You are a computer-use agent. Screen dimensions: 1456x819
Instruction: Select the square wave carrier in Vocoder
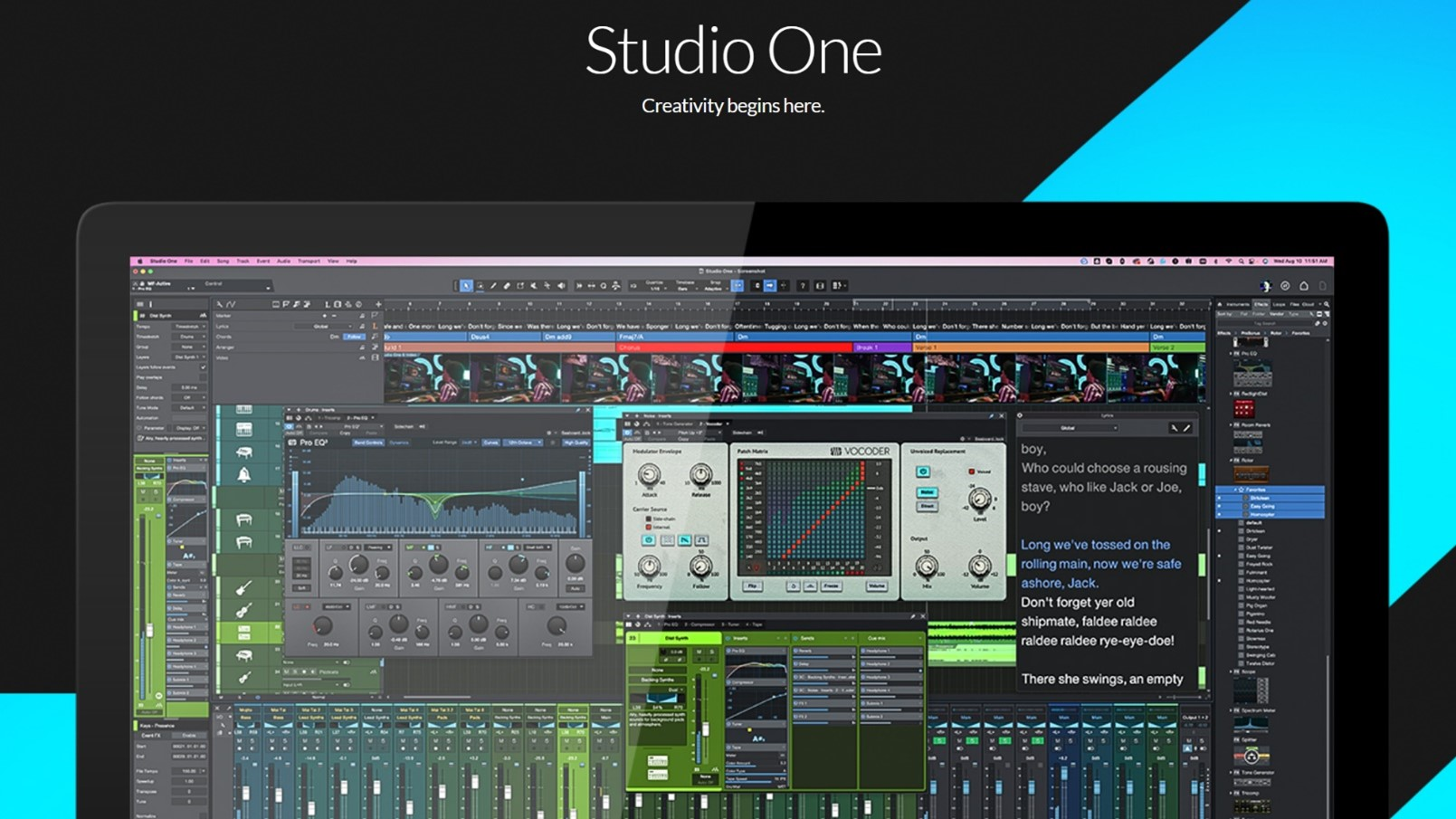(x=701, y=540)
